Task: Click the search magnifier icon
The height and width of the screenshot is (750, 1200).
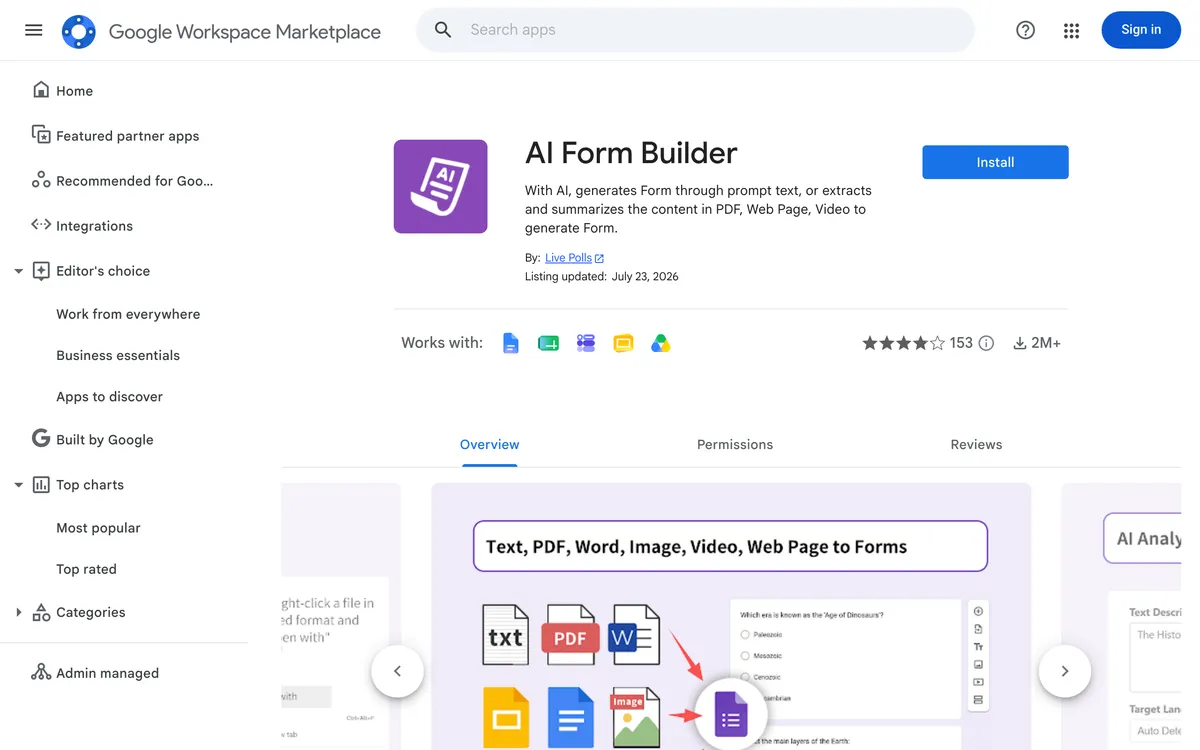Action: click(443, 30)
